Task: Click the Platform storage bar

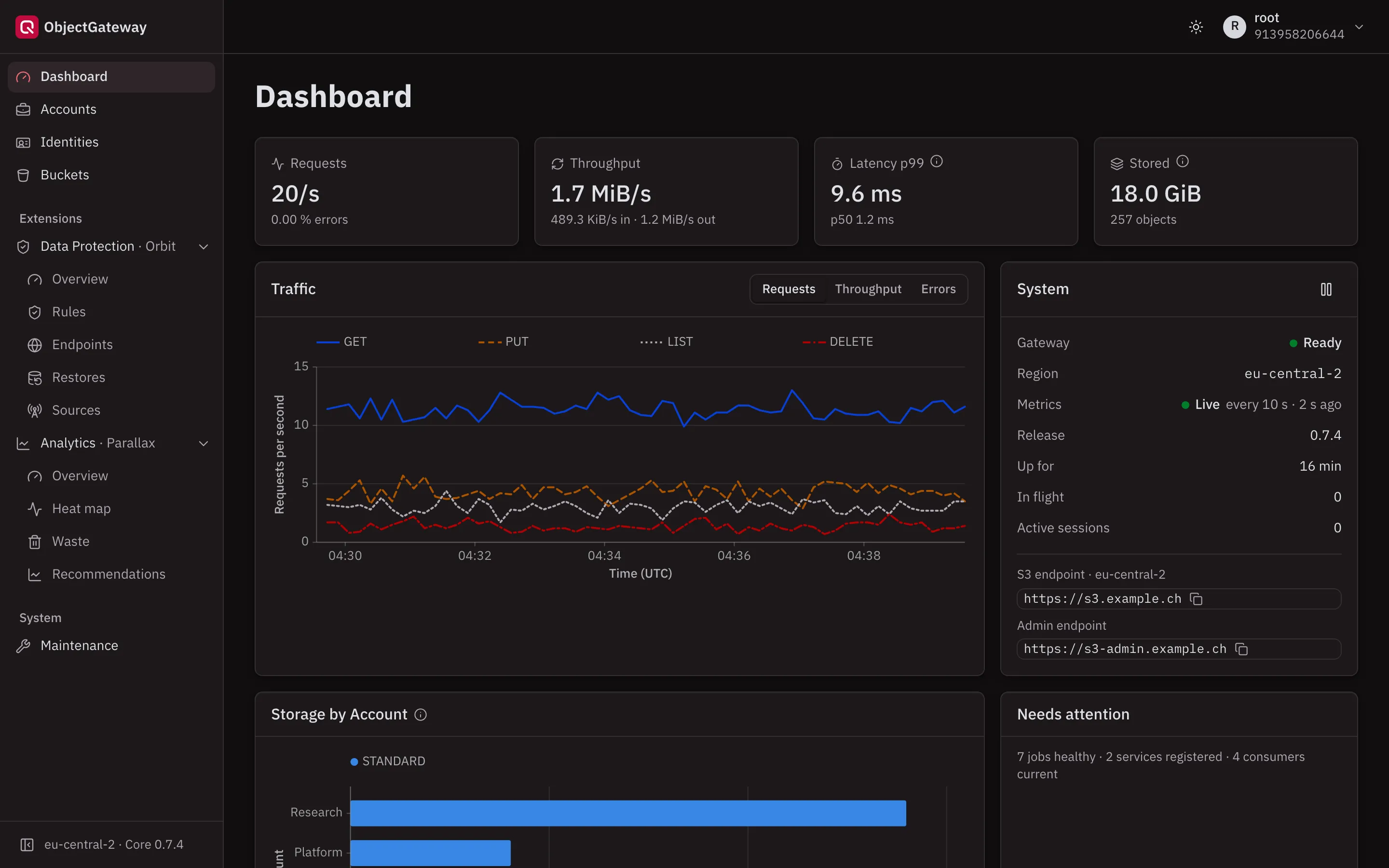Action: tap(431, 853)
